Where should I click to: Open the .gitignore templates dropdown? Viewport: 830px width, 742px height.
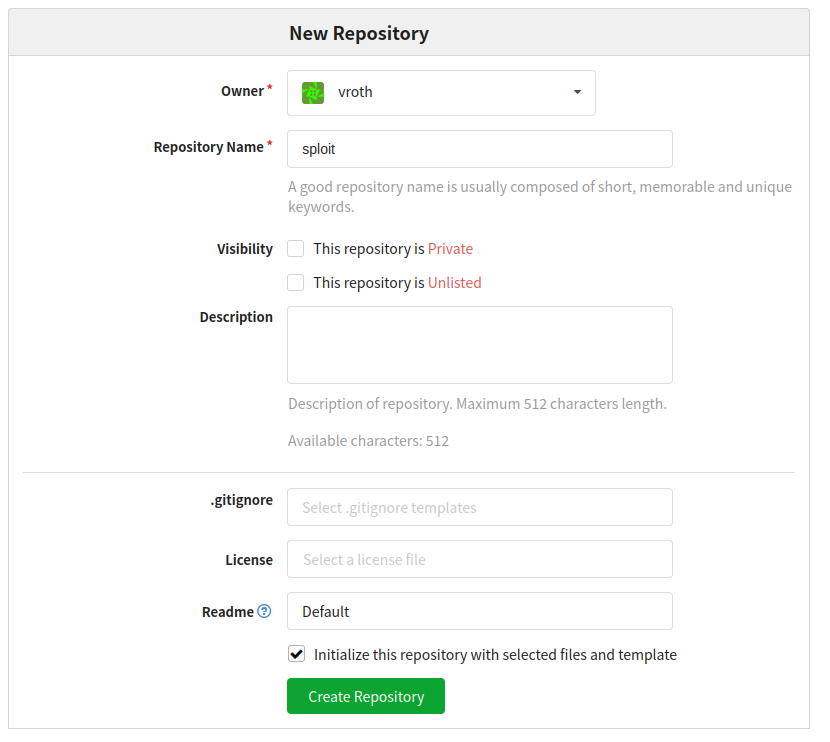click(x=480, y=507)
